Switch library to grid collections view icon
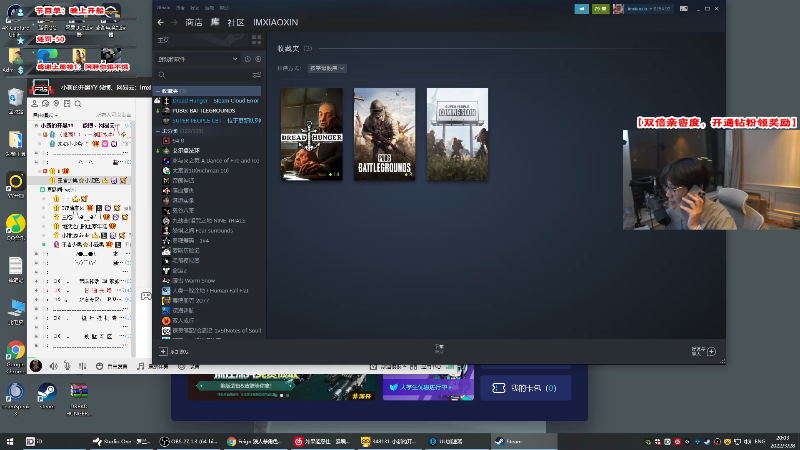Image resolution: width=800 pixels, height=450 pixels. pyautogui.click(x=256, y=40)
